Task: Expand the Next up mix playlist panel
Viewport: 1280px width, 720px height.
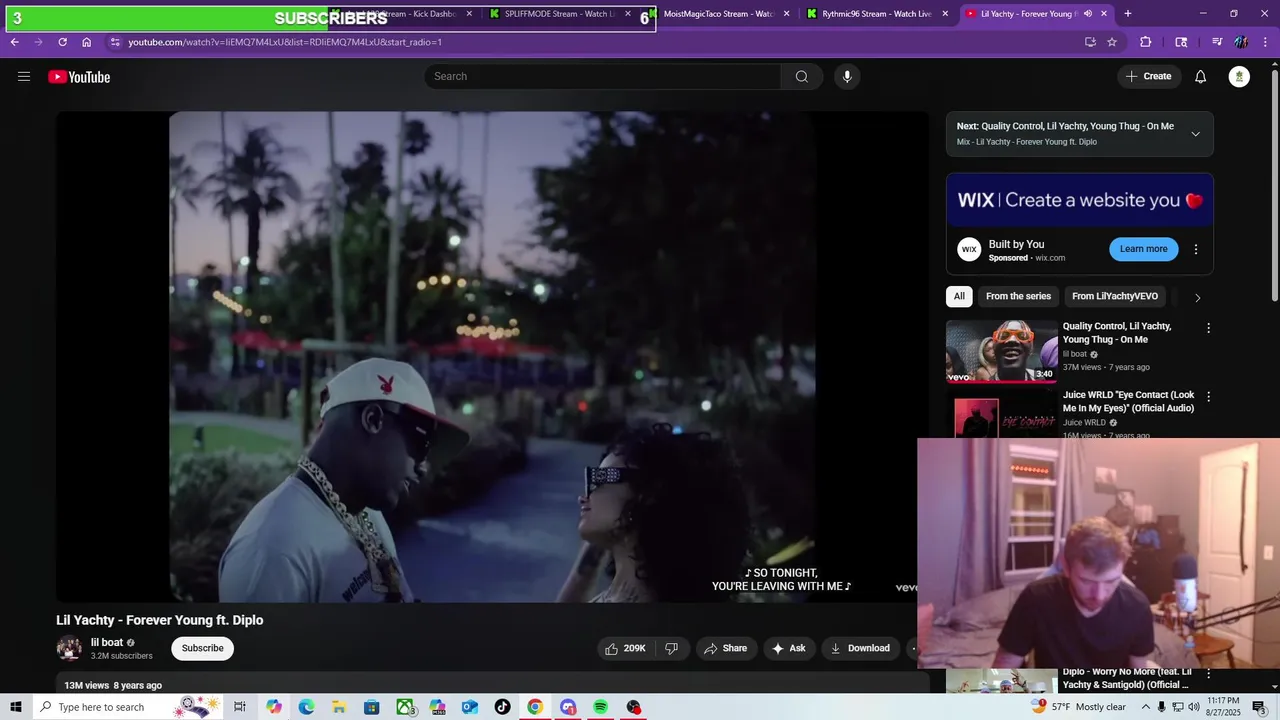Action: 1195,134
